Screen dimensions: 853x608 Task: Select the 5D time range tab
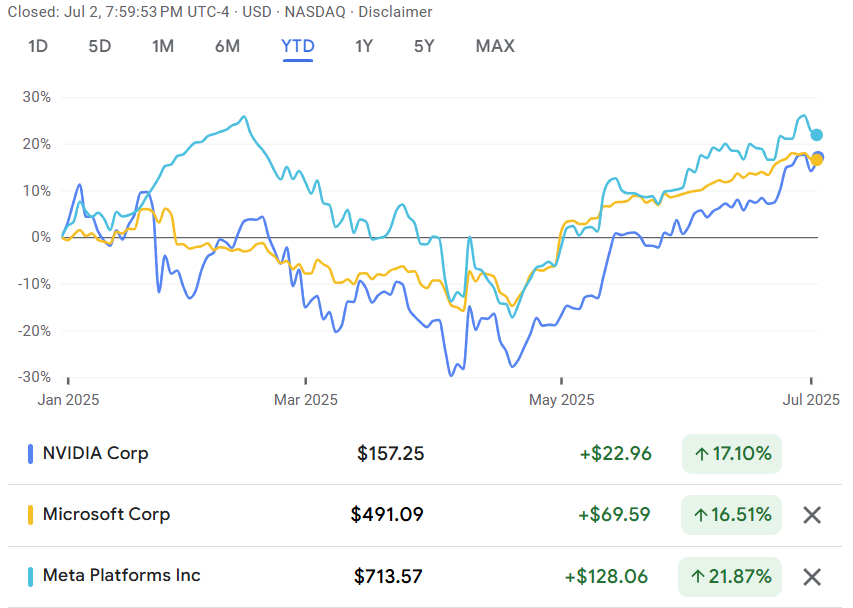pyautogui.click(x=100, y=46)
